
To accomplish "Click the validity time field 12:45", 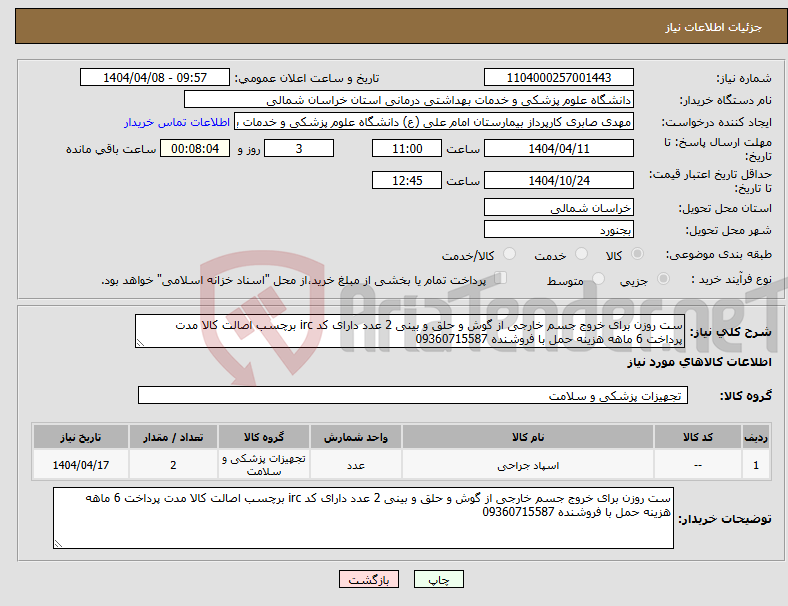I will (x=407, y=180).
